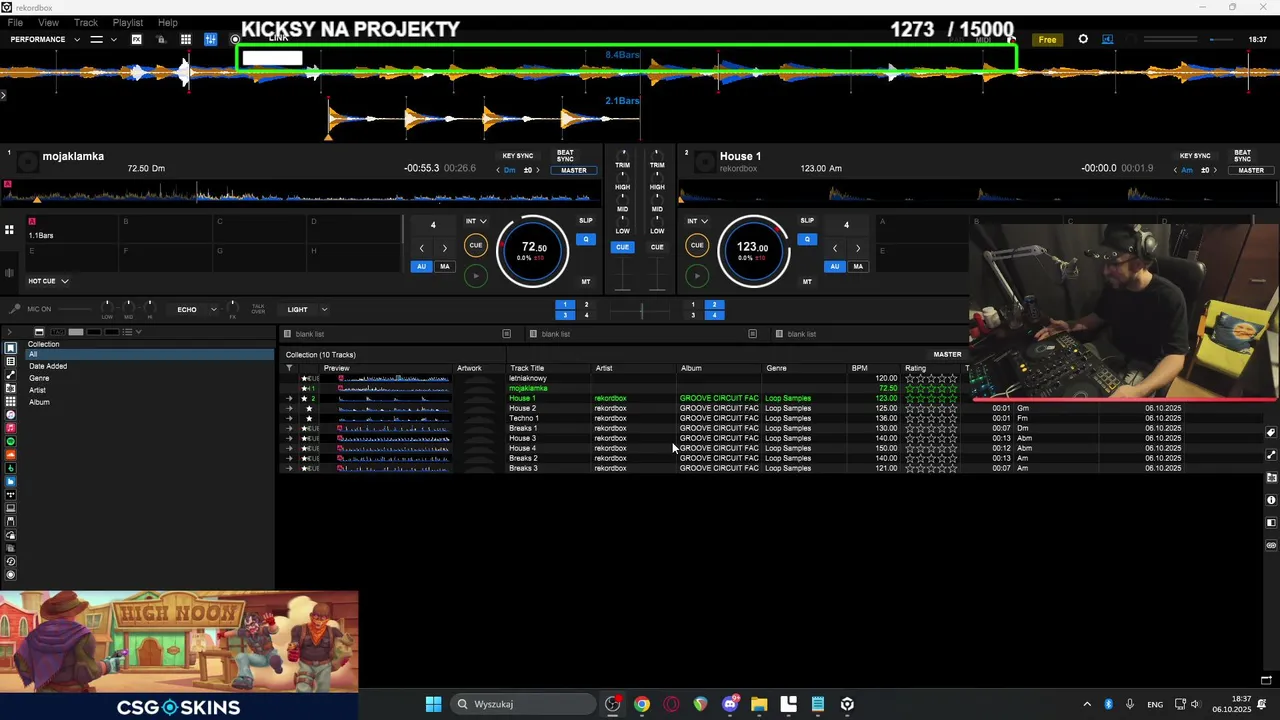Toggle AU auto loop on deck 2

click(x=835, y=266)
